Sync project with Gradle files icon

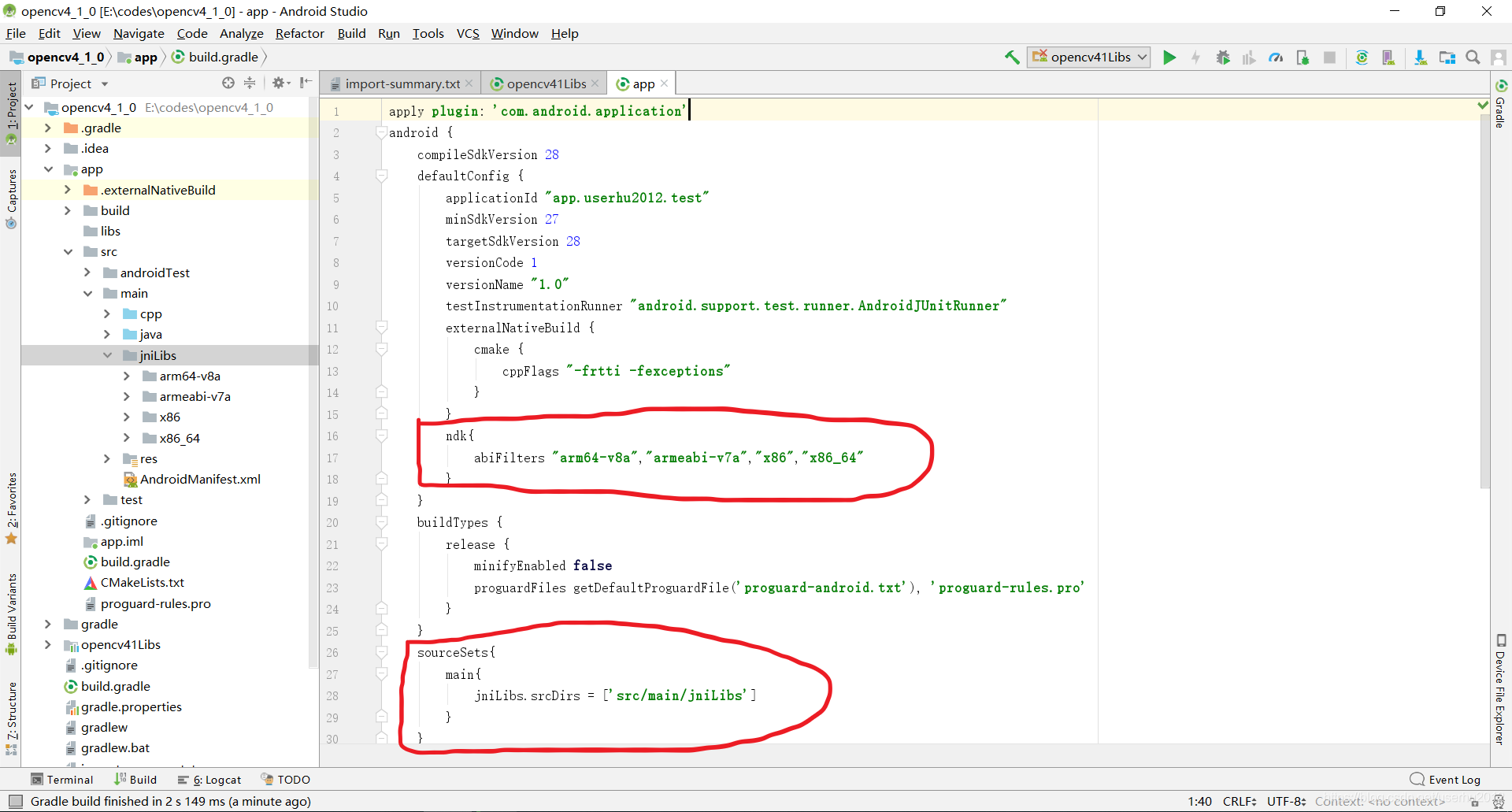pos(1362,57)
